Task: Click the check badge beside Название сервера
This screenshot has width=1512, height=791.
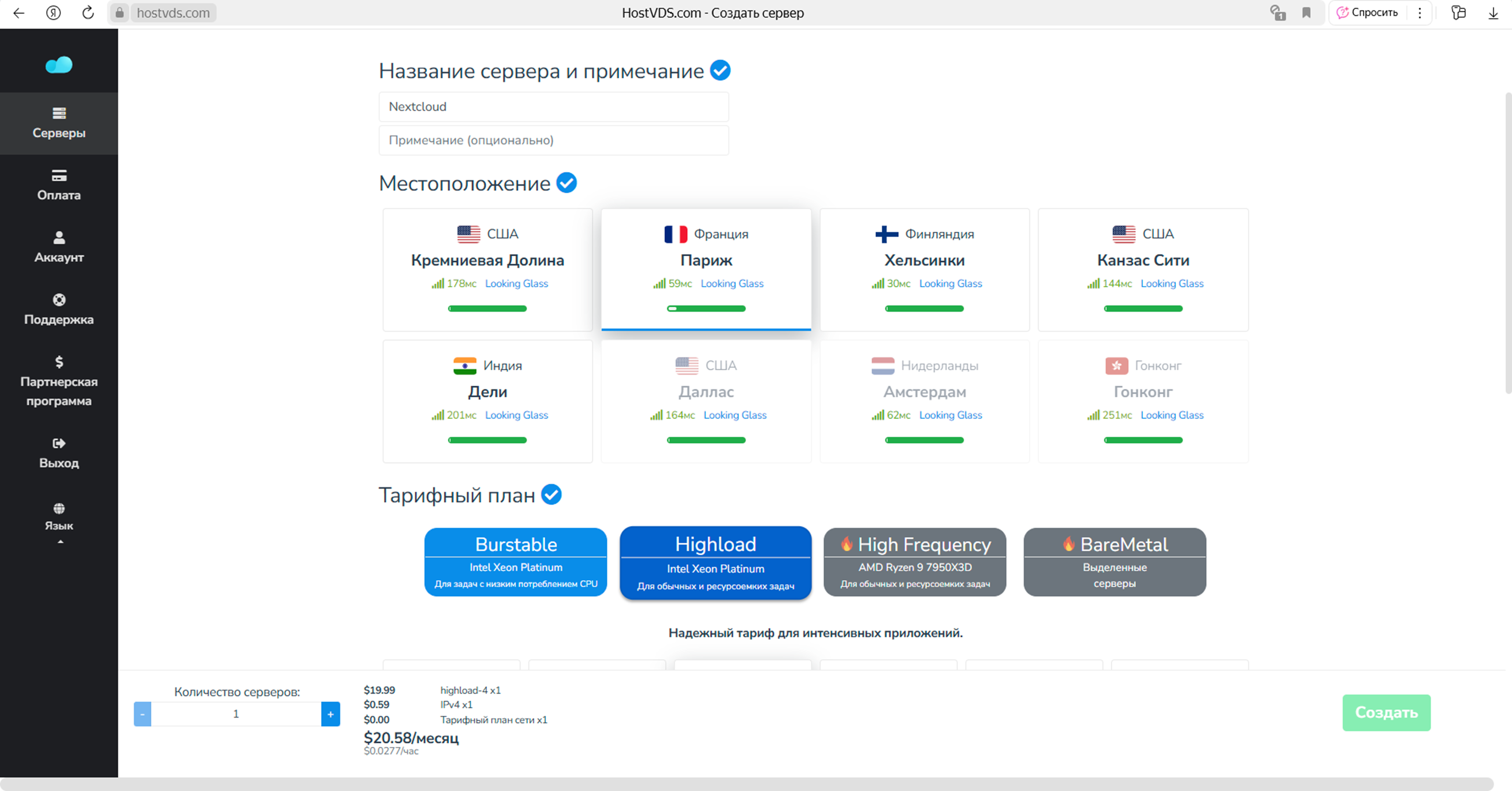Action: click(720, 70)
